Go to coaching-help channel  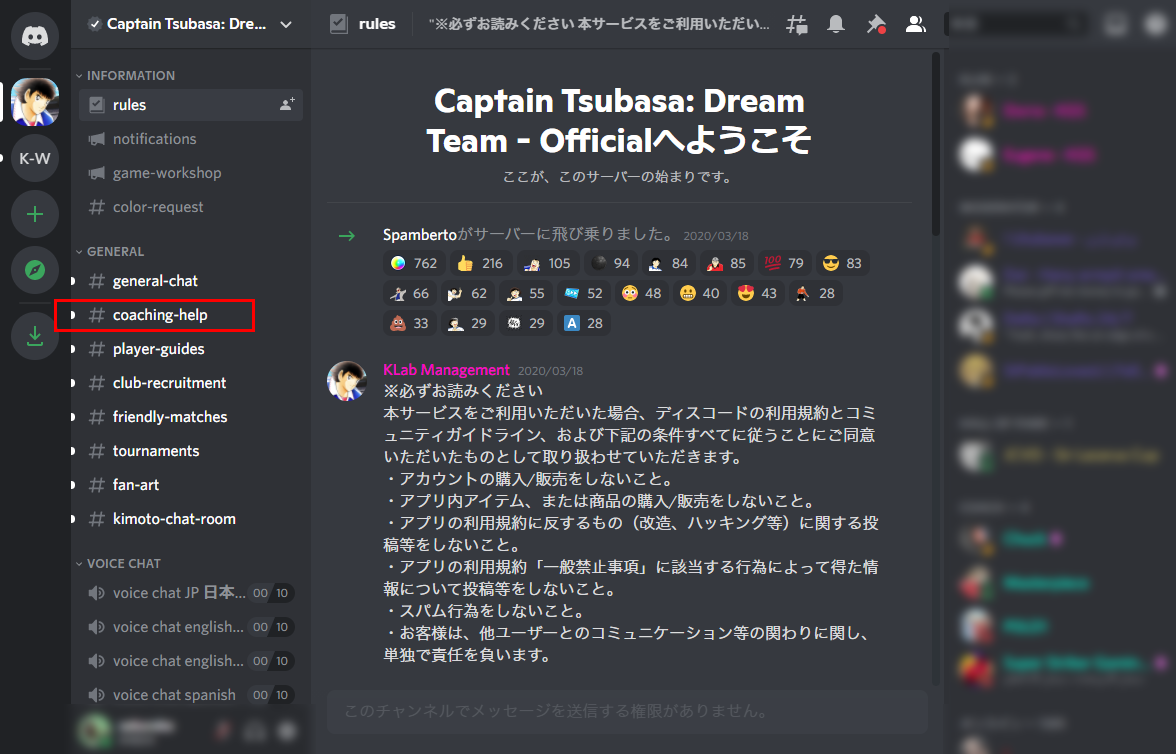point(190,315)
